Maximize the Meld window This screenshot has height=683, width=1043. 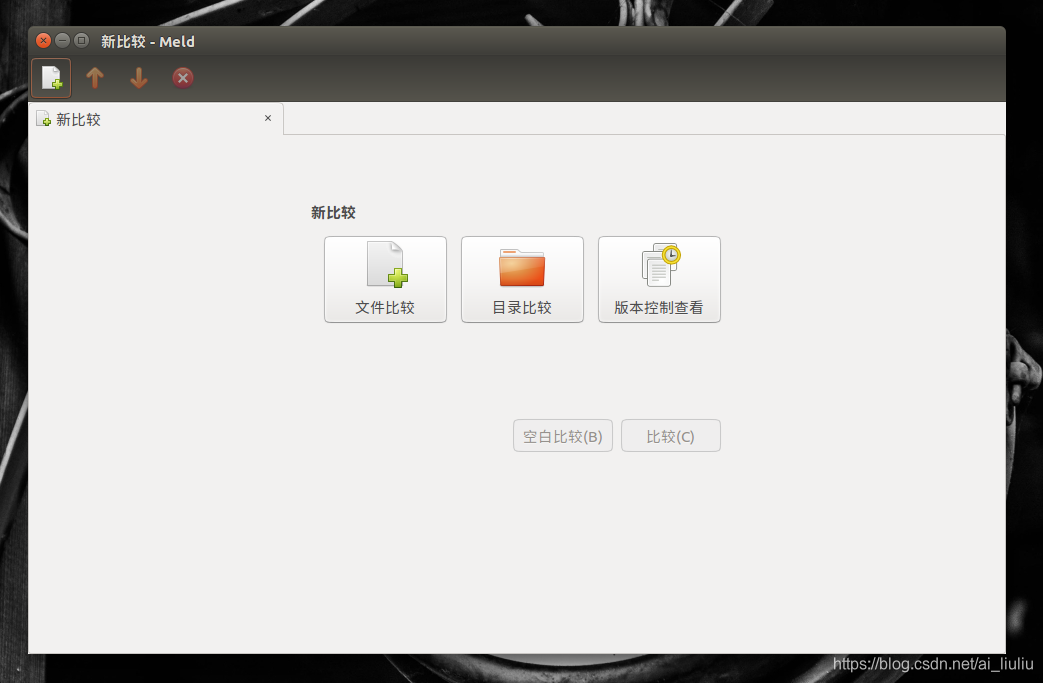coord(82,41)
